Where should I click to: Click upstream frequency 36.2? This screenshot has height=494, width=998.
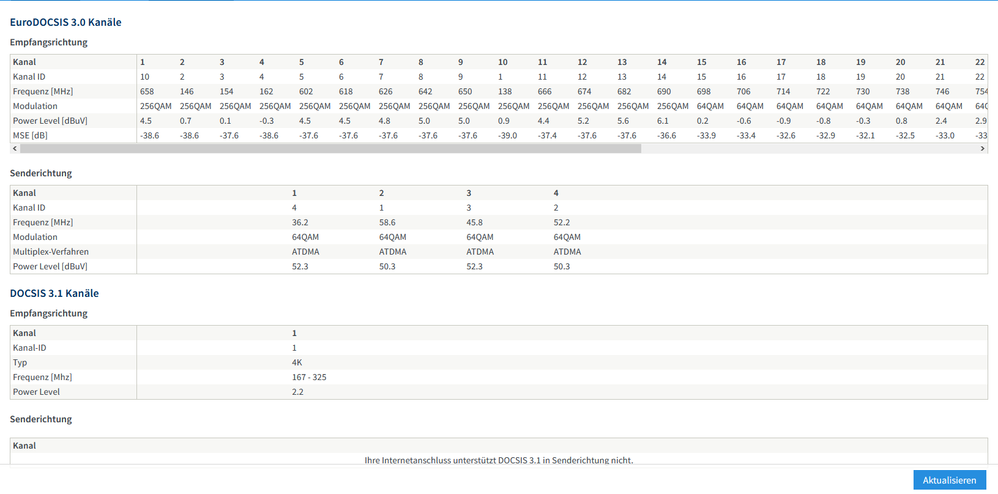(x=299, y=222)
